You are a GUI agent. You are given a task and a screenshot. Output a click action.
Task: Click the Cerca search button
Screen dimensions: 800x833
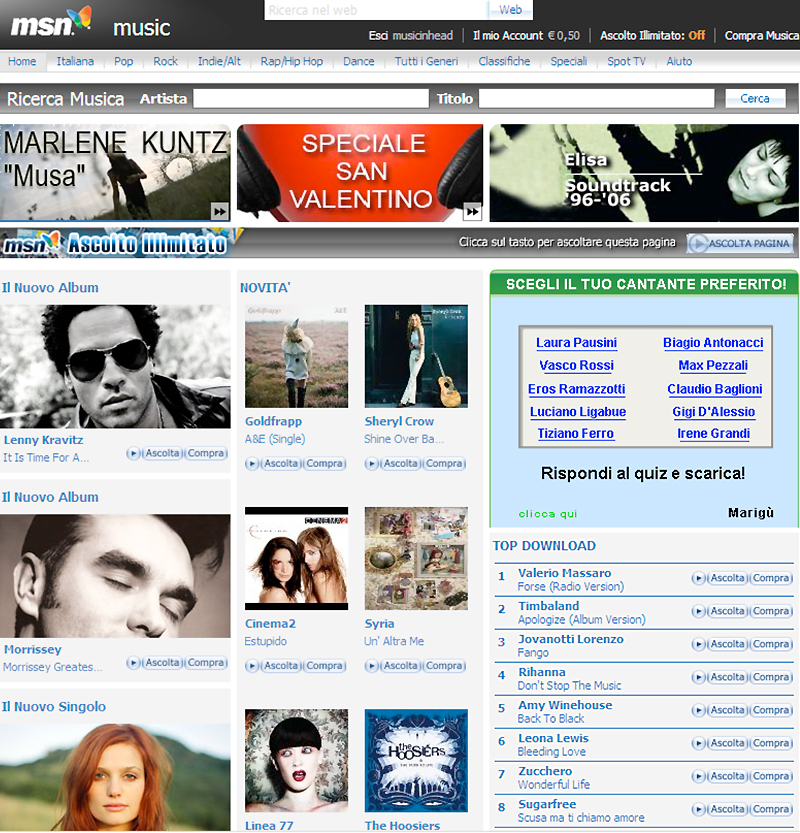coord(755,98)
